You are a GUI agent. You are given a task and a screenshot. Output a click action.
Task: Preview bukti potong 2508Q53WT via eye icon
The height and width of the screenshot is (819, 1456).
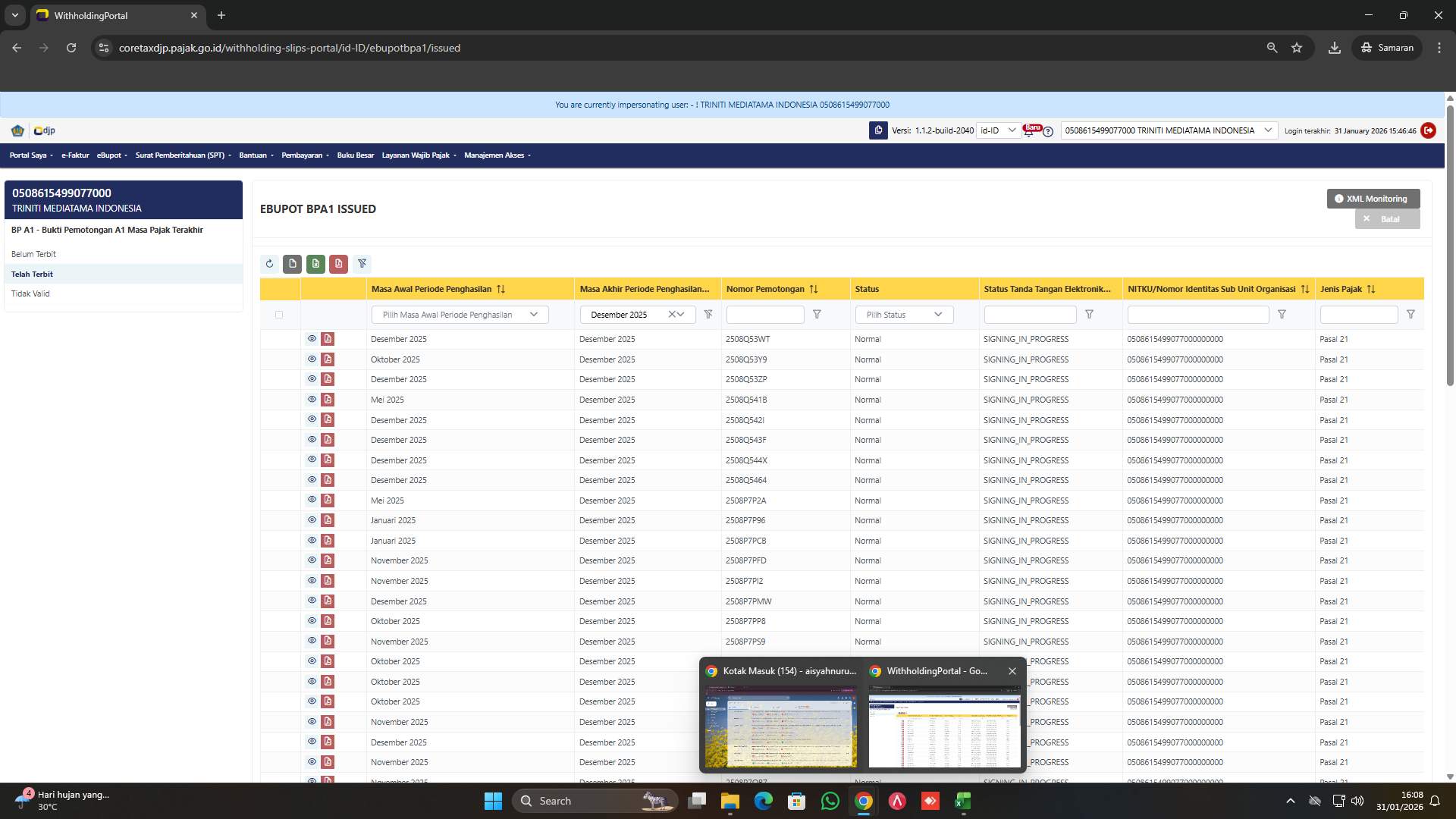tap(312, 339)
